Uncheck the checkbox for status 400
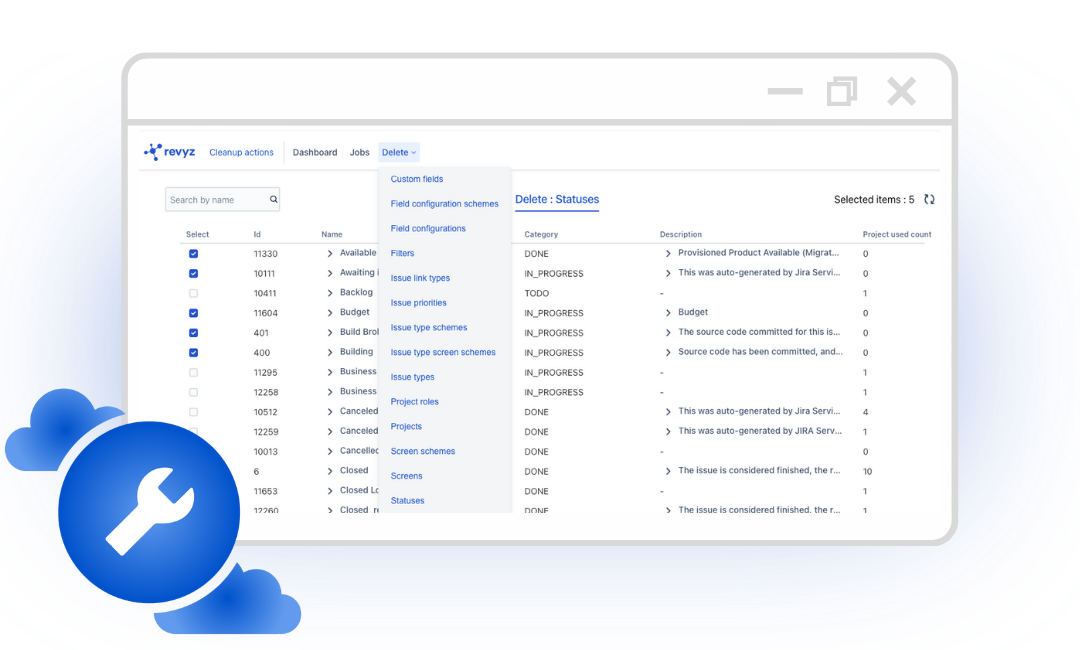This screenshot has height=650, width=1080. pyautogui.click(x=194, y=352)
